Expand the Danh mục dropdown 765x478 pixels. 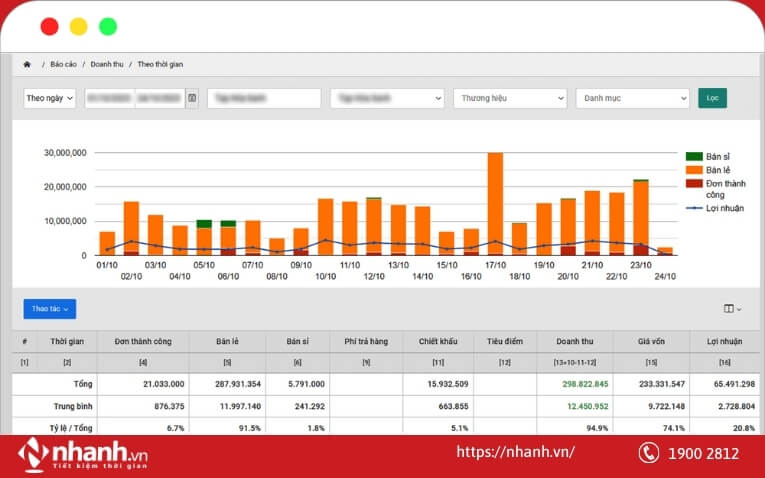coord(632,98)
